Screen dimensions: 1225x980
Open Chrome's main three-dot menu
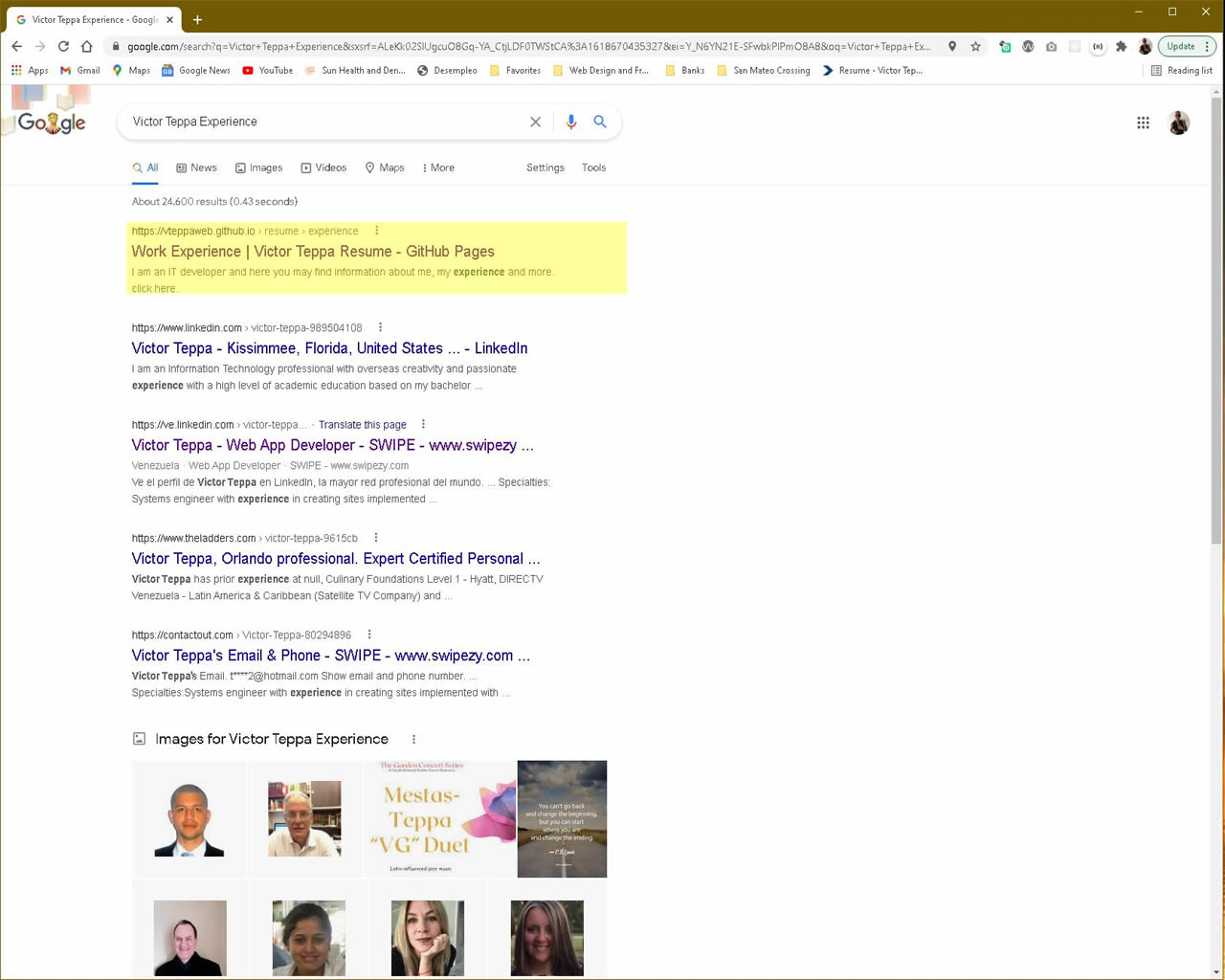point(1205,45)
